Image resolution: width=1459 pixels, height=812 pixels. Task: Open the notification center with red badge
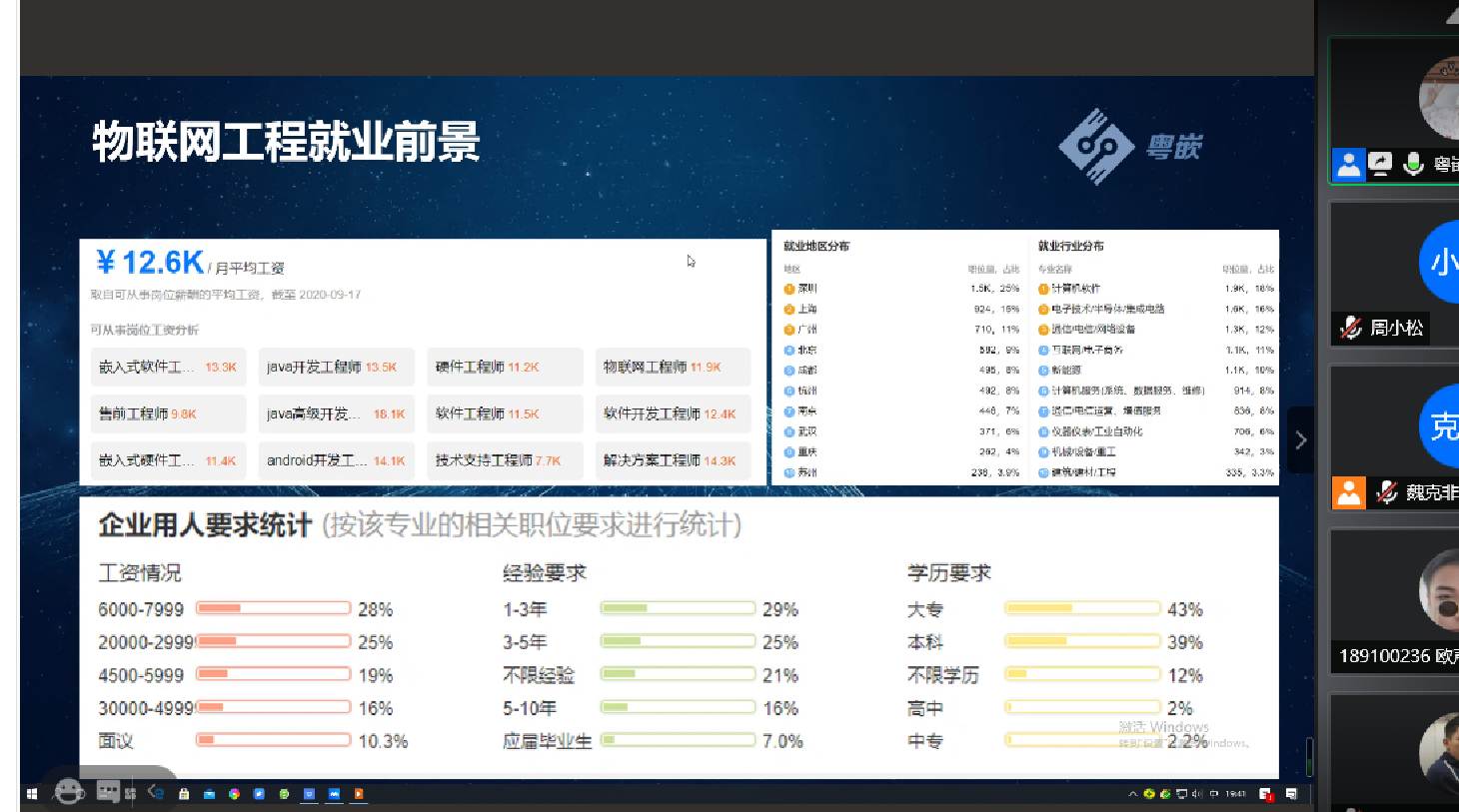1266,794
